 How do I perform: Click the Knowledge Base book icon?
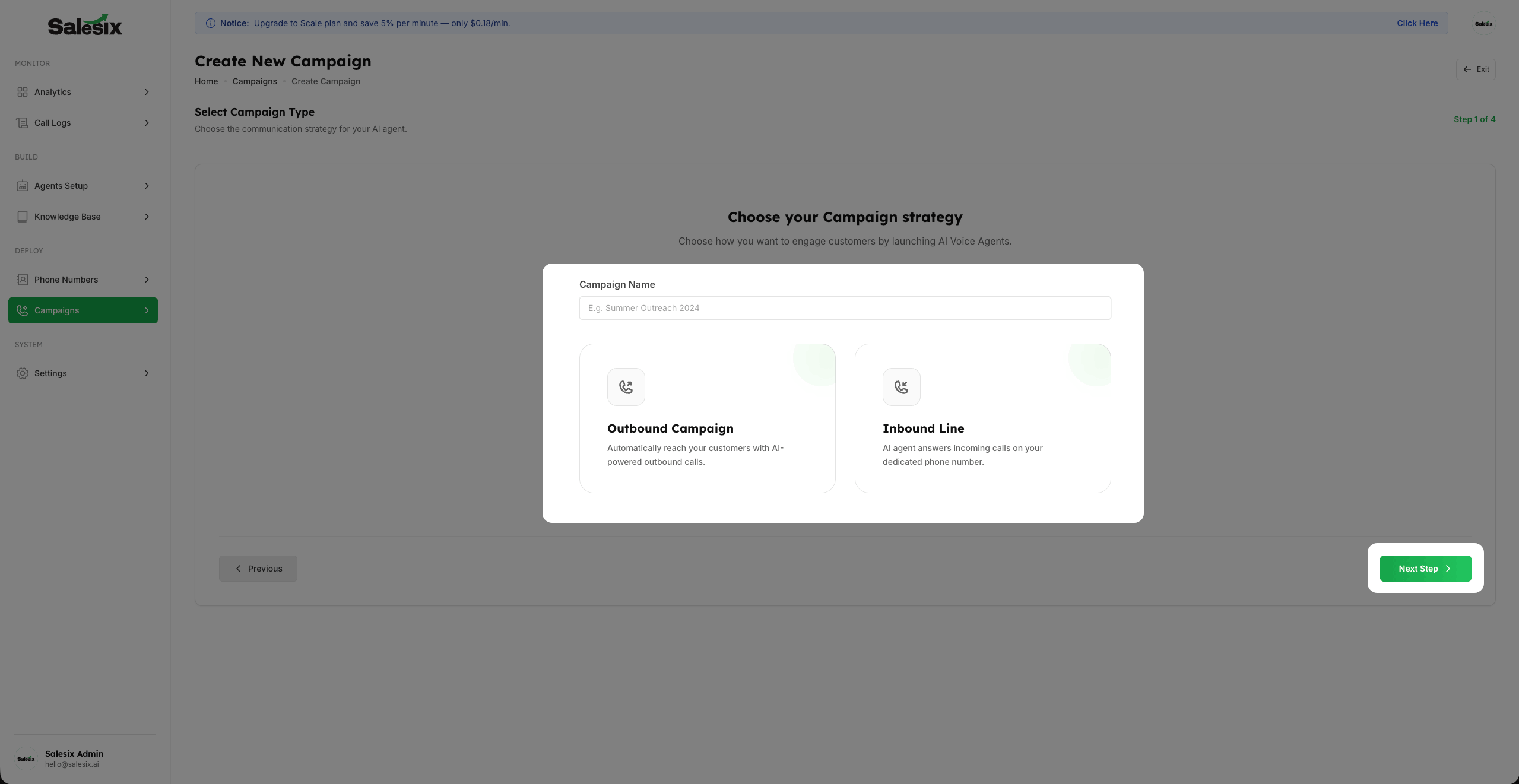[23, 217]
